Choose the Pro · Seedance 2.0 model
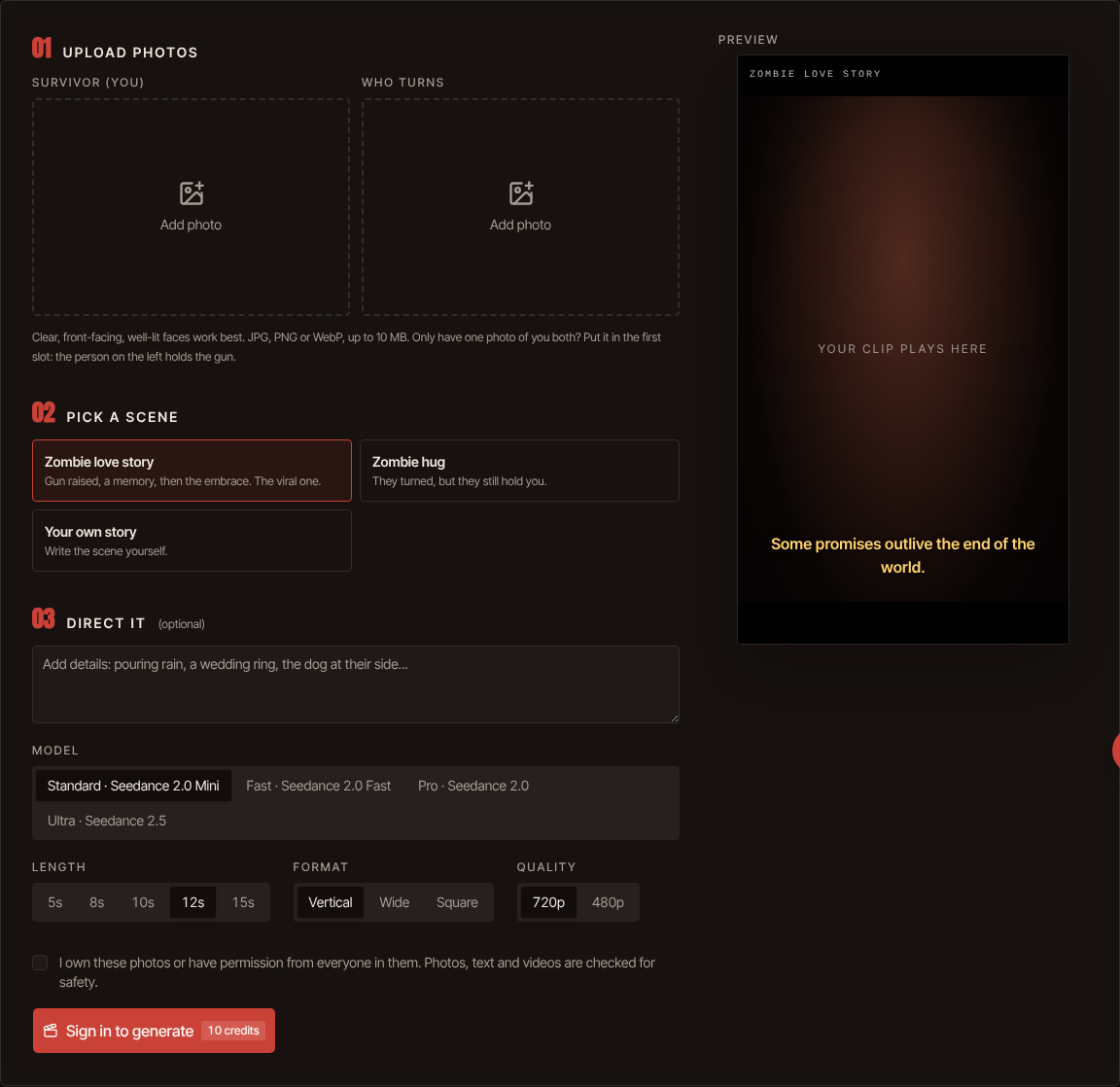Viewport: 1120px width, 1087px height. coord(473,786)
